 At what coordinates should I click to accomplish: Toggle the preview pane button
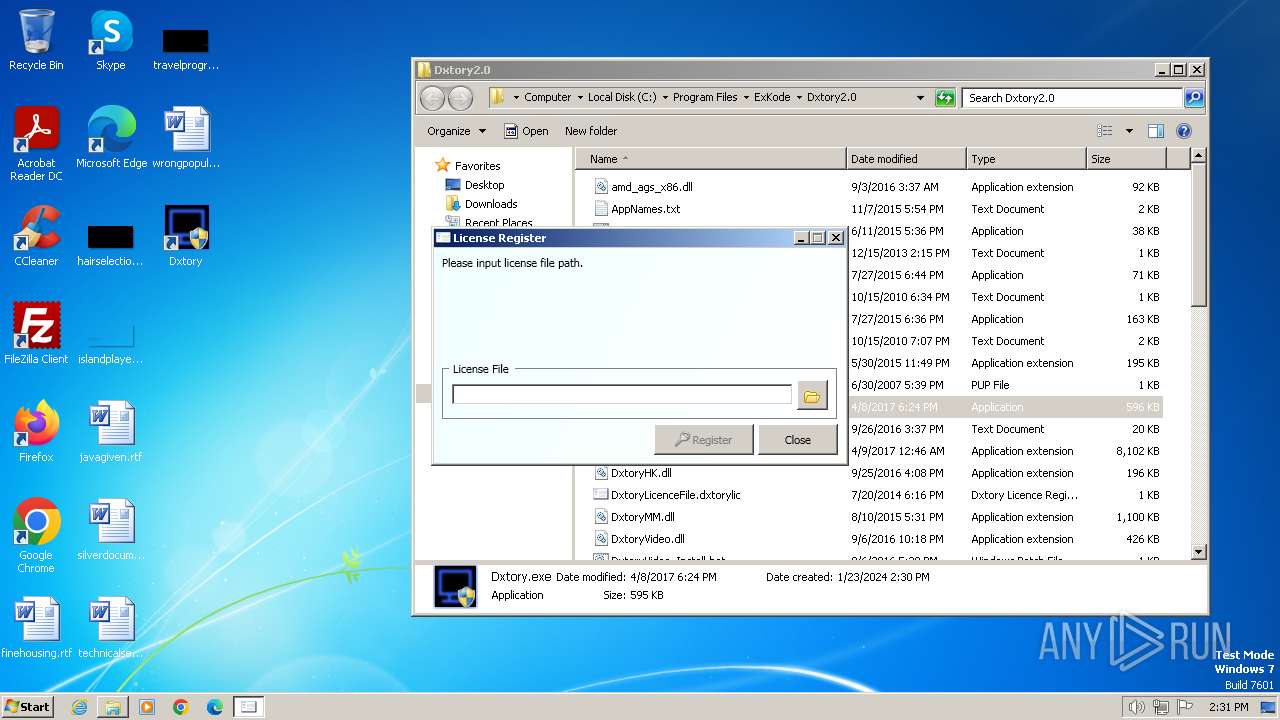pyautogui.click(x=1156, y=131)
